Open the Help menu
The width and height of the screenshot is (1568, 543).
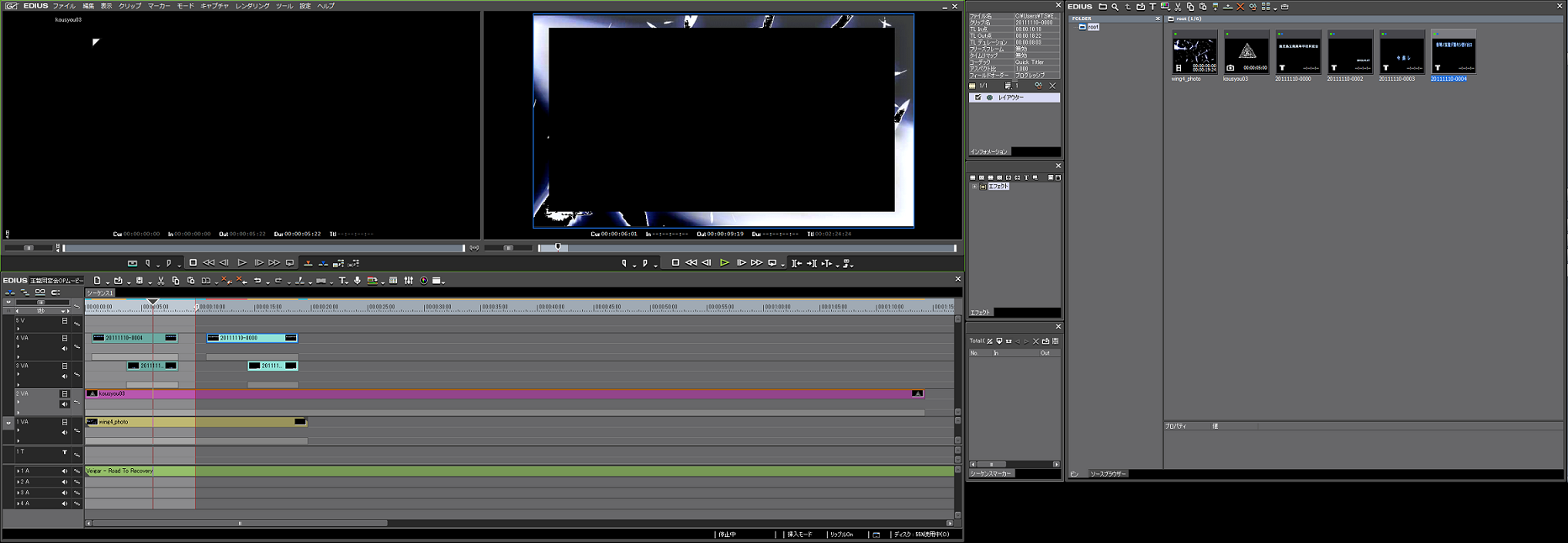click(326, 6)
